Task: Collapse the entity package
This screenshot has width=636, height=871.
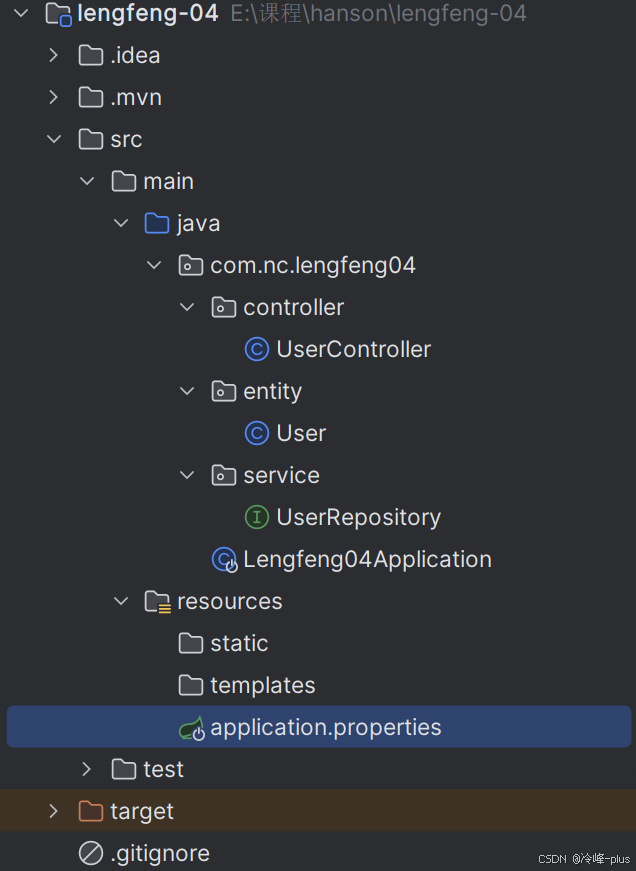Action: point(187,391)
